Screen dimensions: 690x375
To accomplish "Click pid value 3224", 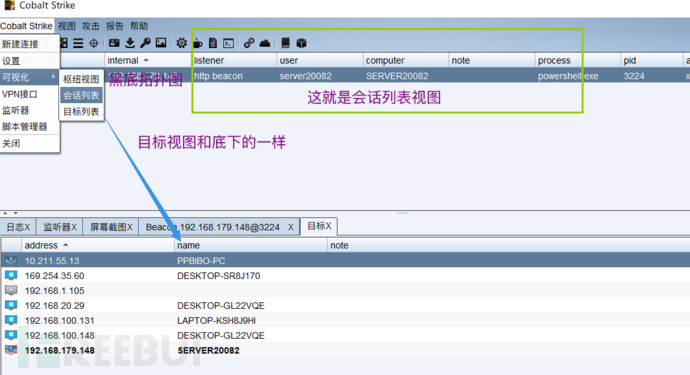I will (634, 76).
